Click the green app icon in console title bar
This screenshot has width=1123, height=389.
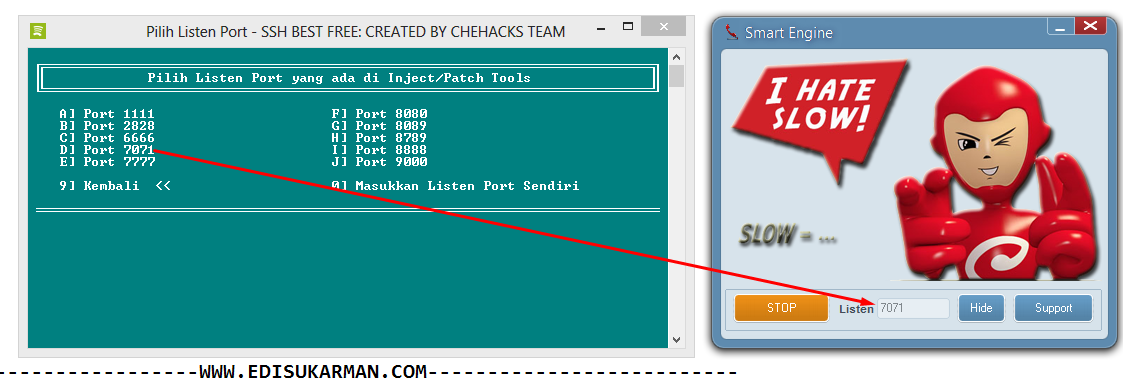38,31
